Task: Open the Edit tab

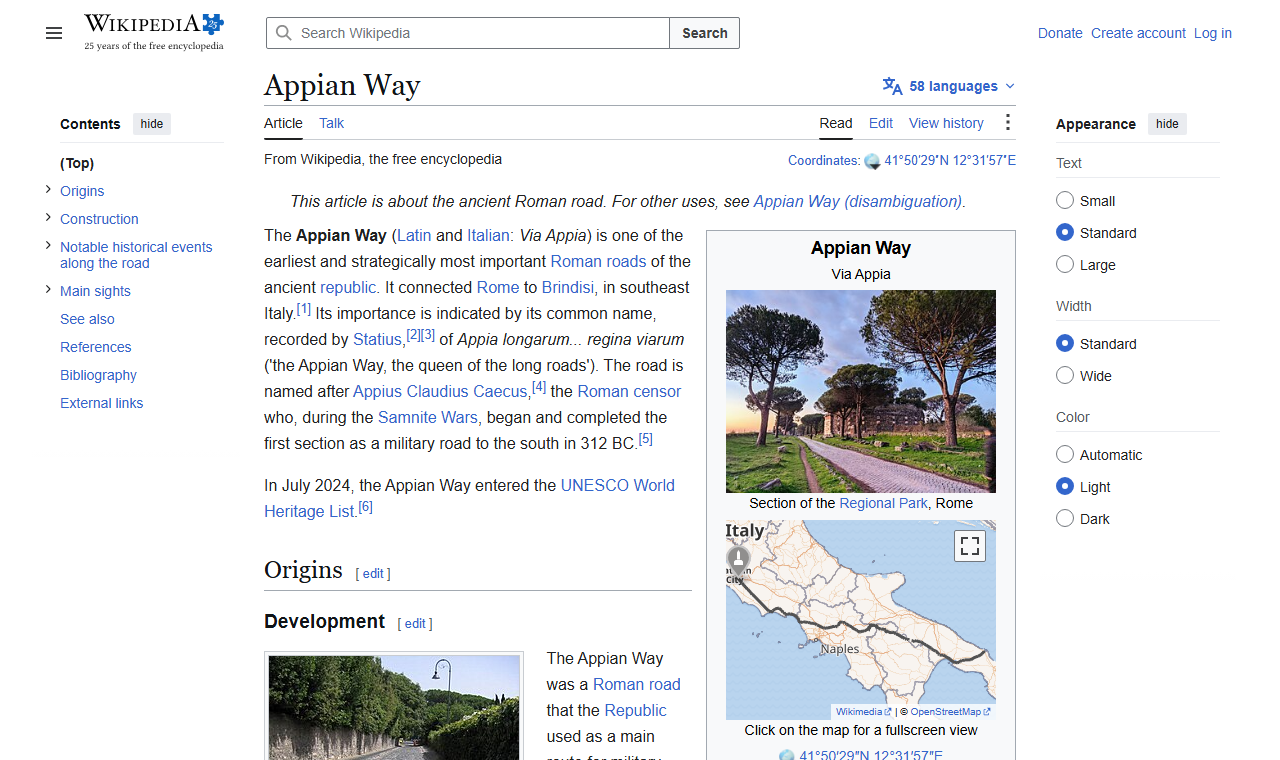Action: point(881,123)
